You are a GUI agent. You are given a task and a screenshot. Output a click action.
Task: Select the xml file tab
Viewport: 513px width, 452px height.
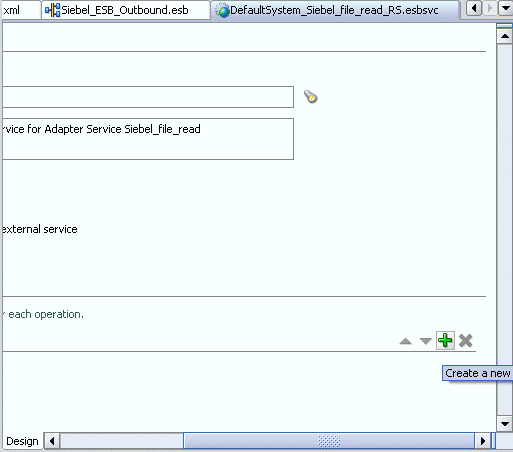coord(20,10)
